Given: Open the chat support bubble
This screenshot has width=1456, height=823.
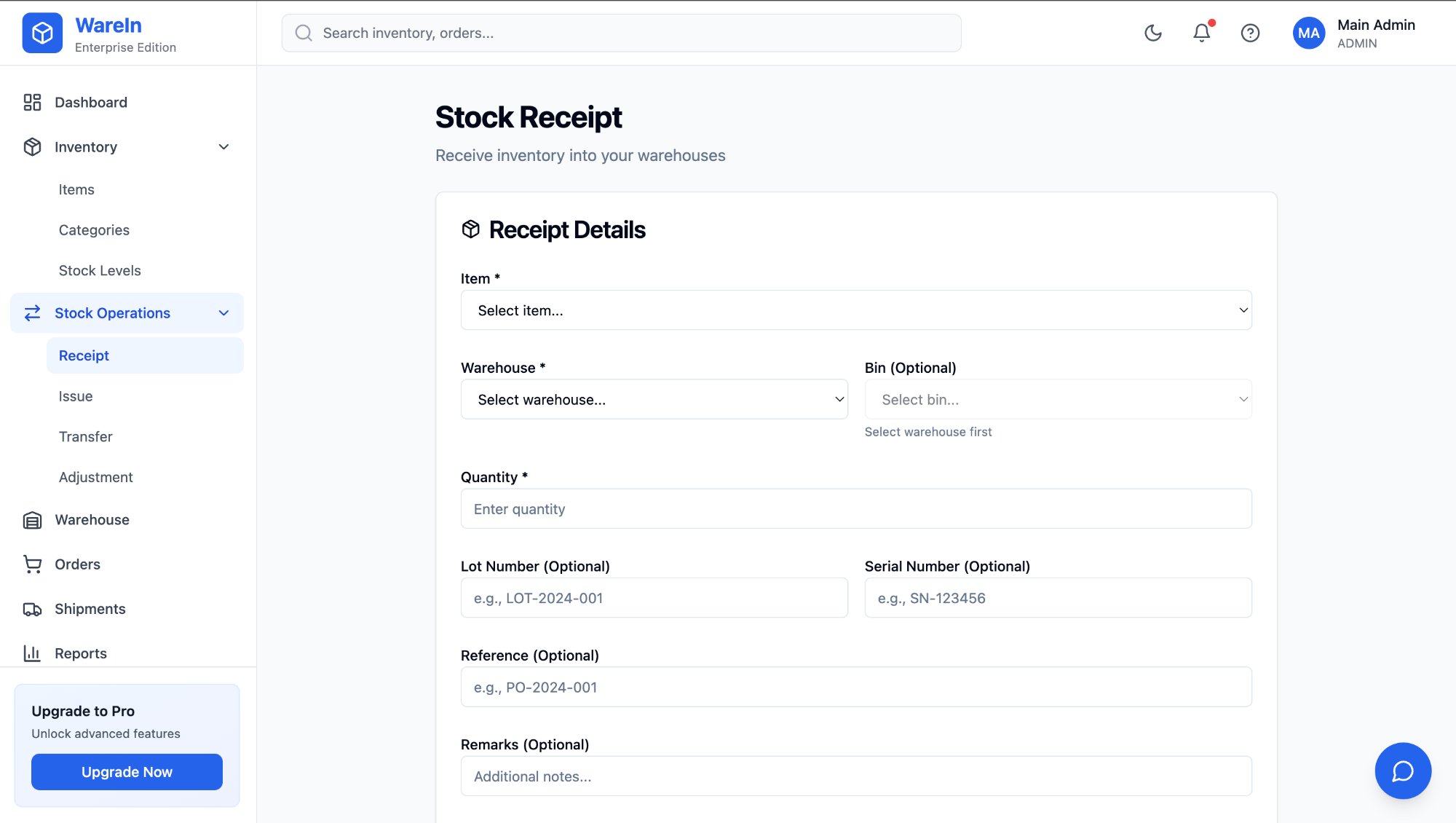Looking at the screenshot, I should [1402, 771].
